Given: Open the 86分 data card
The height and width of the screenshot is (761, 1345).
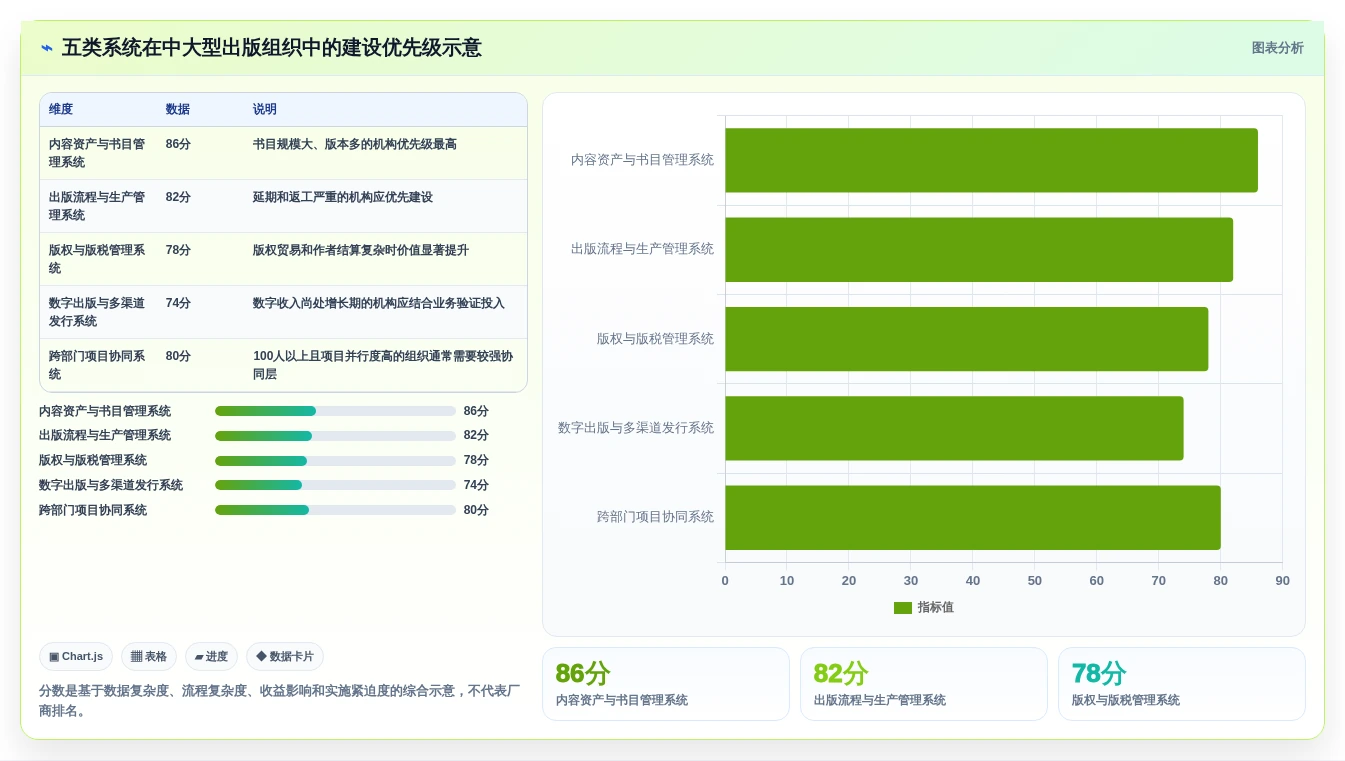Looking at the screenshot, I should 666,684.
